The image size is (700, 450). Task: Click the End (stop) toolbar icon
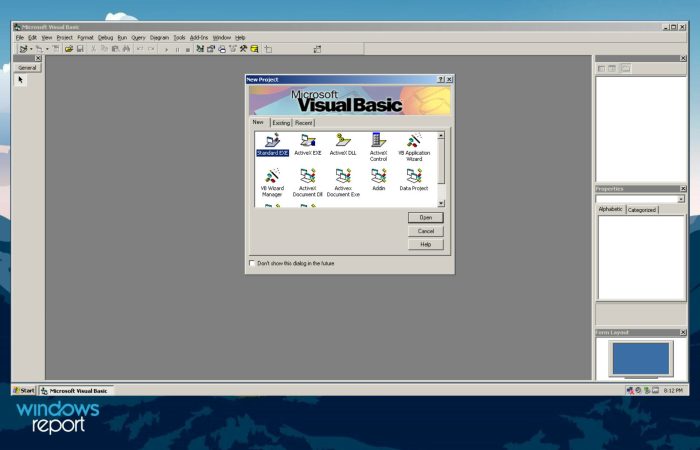point(188,49)
